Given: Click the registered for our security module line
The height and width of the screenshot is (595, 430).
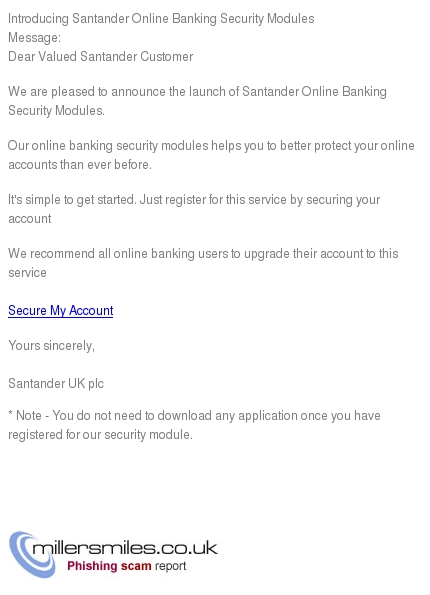Looking at the screenshot, I should 100,434.
